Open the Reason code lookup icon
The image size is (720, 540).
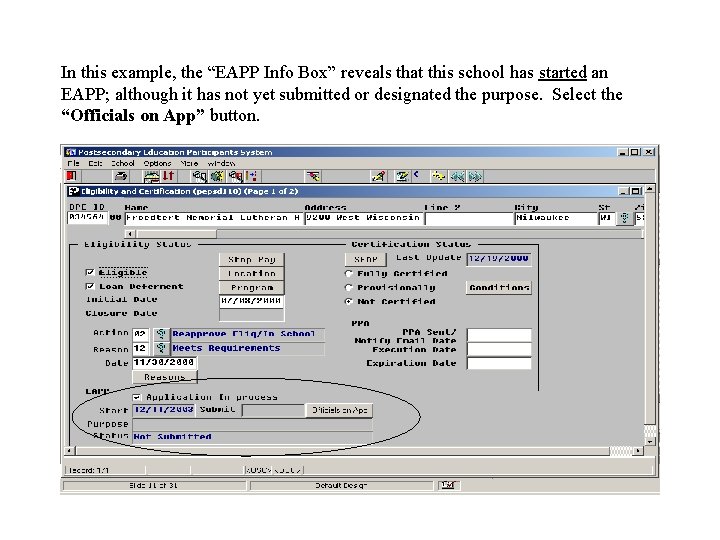tap(160, 348)
